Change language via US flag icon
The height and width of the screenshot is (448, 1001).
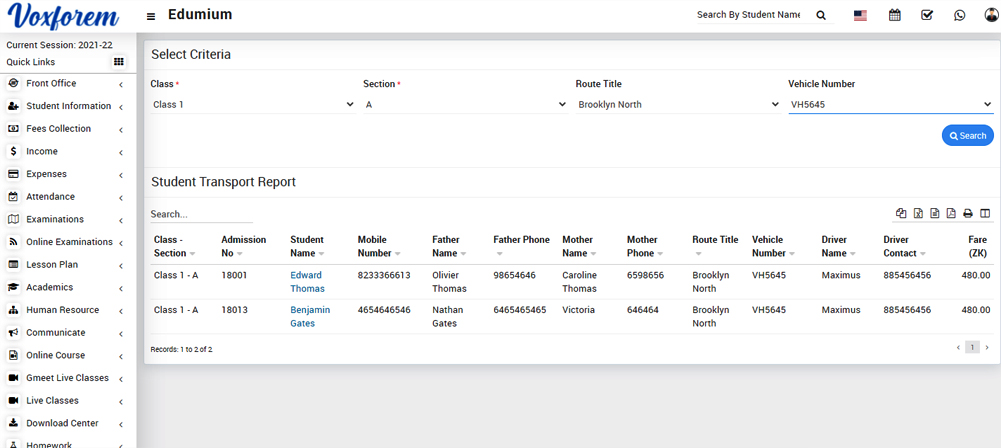pyautogui.click(x=860, y=15)
